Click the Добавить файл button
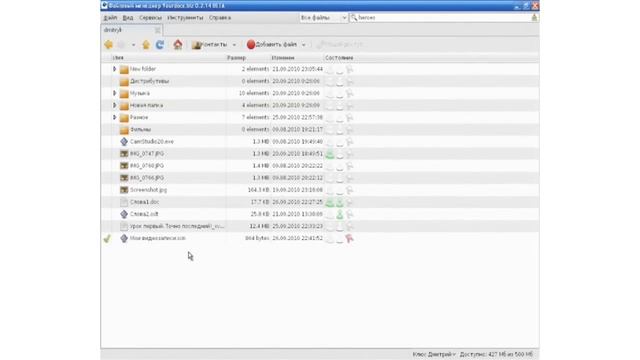640x360 pixels. click(x=272, y=44)
